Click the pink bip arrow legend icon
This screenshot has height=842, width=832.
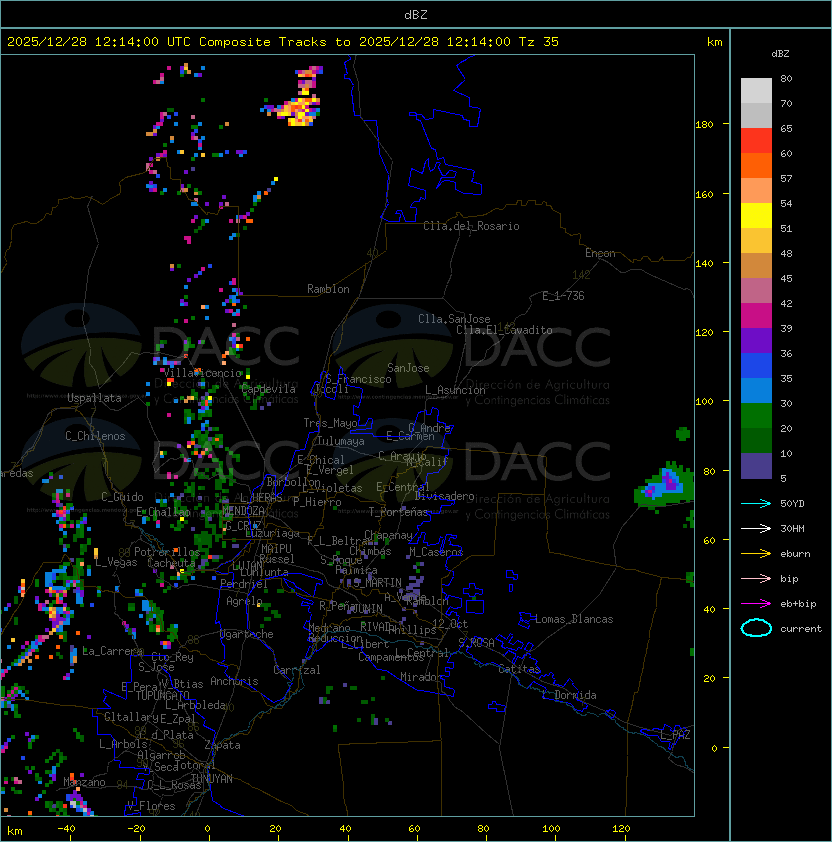click(x=756, y=578)
